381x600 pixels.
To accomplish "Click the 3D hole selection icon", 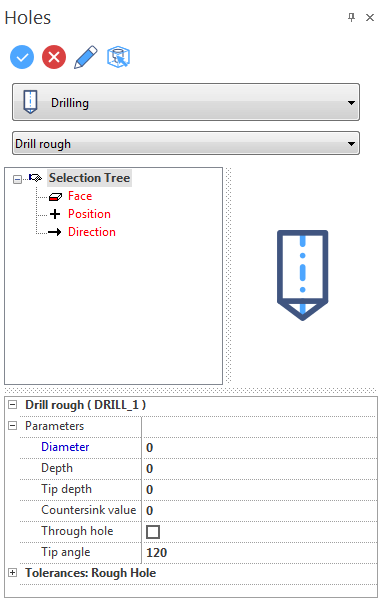I will pos(118,57).
